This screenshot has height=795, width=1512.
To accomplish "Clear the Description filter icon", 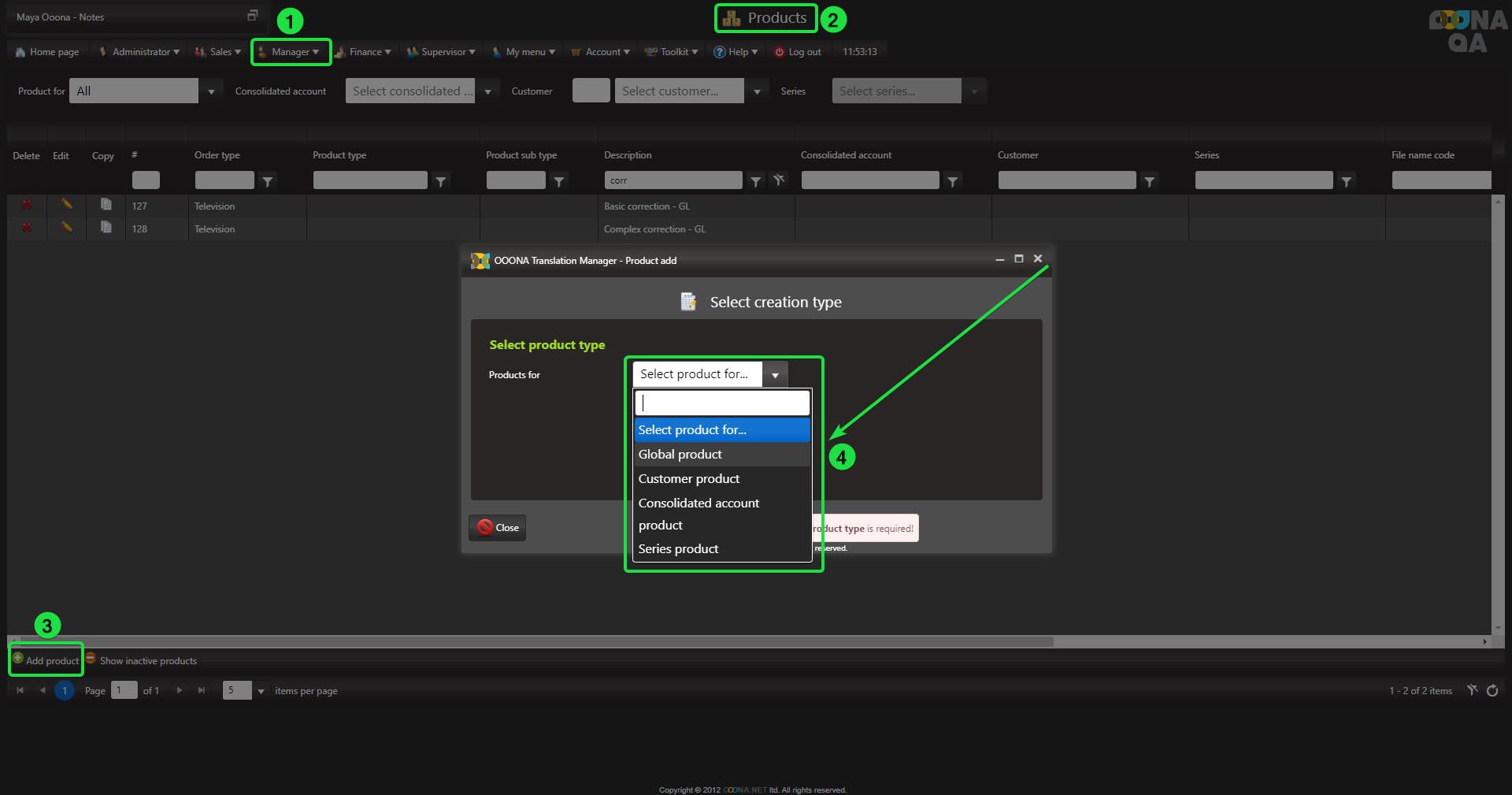I will click(x=779, y=180).
